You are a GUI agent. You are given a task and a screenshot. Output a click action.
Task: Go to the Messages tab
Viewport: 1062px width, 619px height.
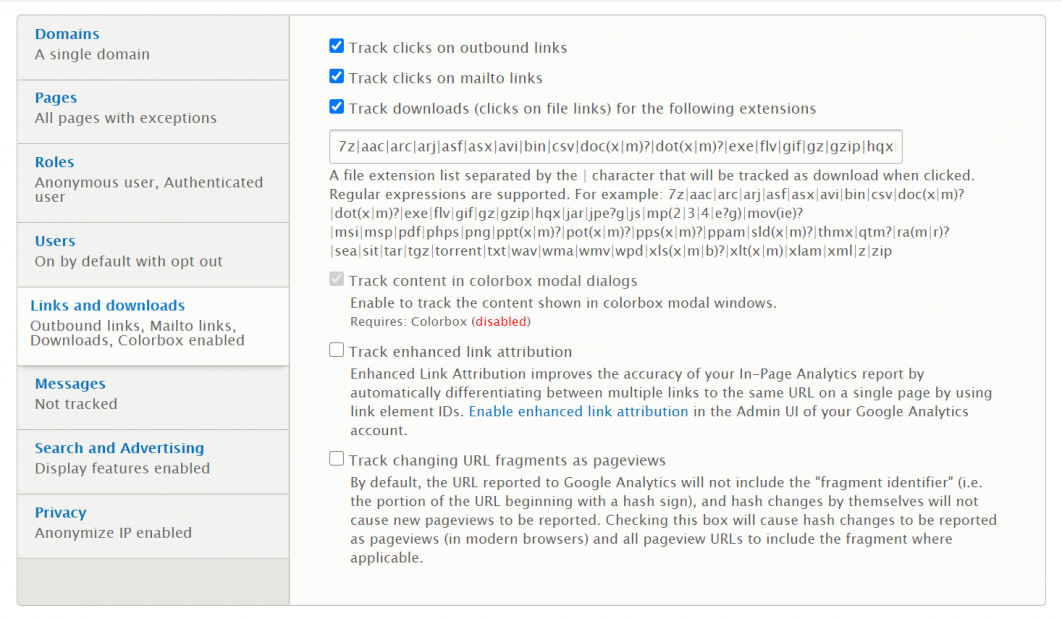pos(70,384)
